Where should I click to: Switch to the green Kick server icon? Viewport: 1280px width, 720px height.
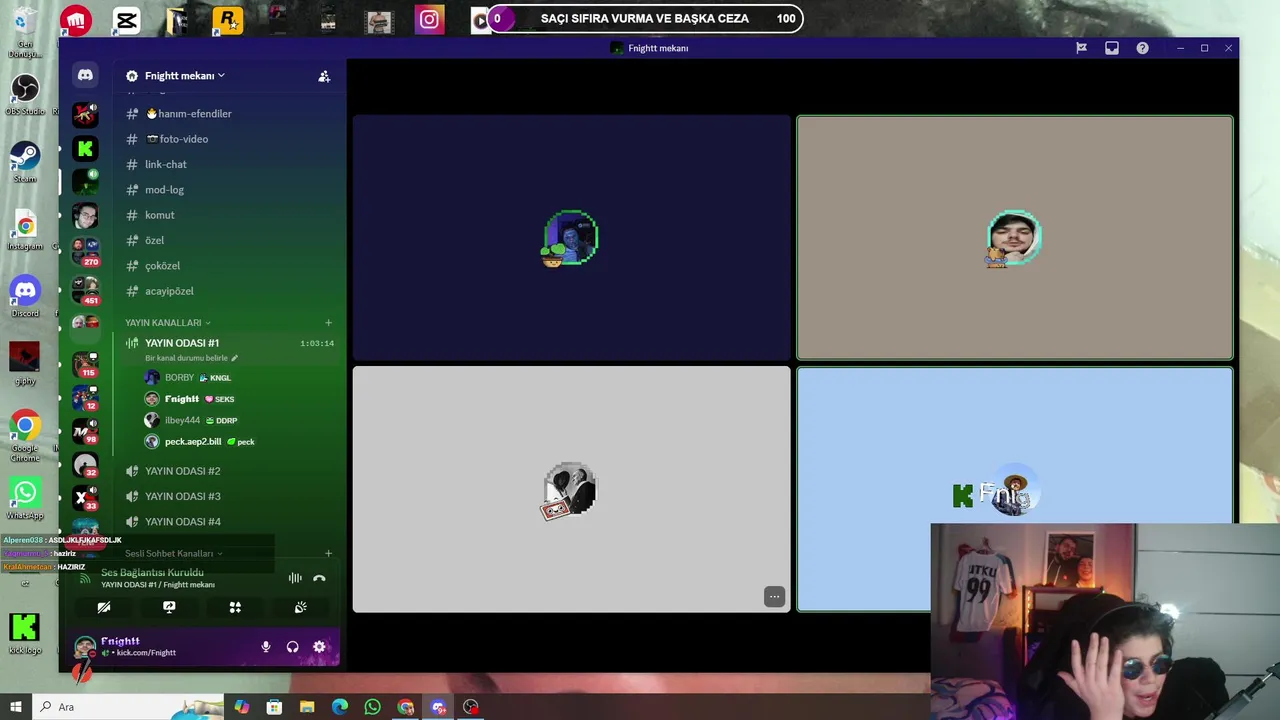coord(85,149)
